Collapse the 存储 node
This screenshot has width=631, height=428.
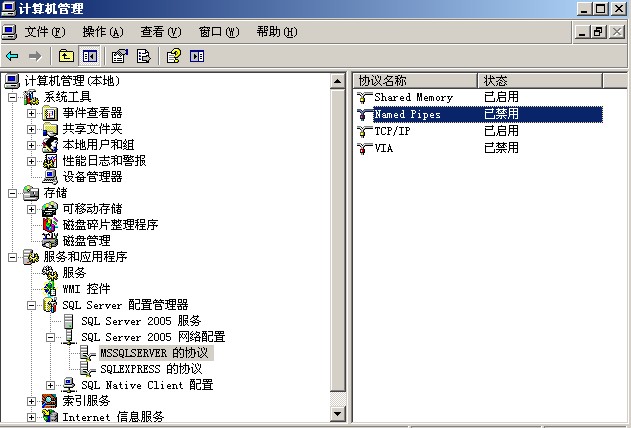point(12,193)
